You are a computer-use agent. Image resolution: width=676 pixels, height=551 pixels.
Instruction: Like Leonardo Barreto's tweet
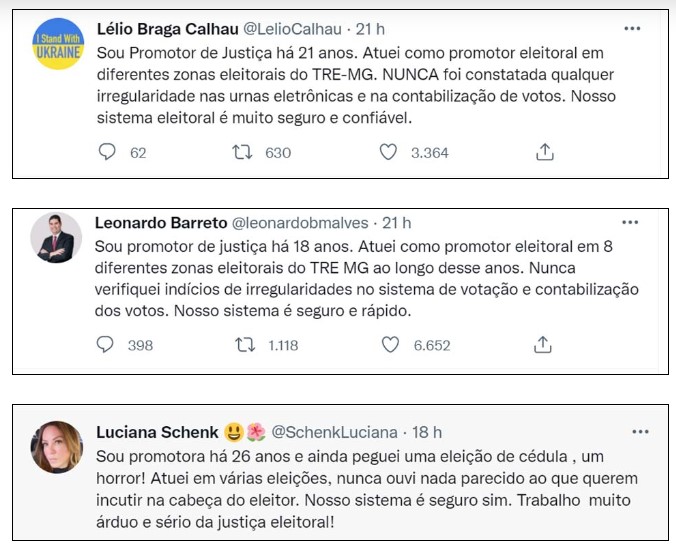[x=391, y=345]
